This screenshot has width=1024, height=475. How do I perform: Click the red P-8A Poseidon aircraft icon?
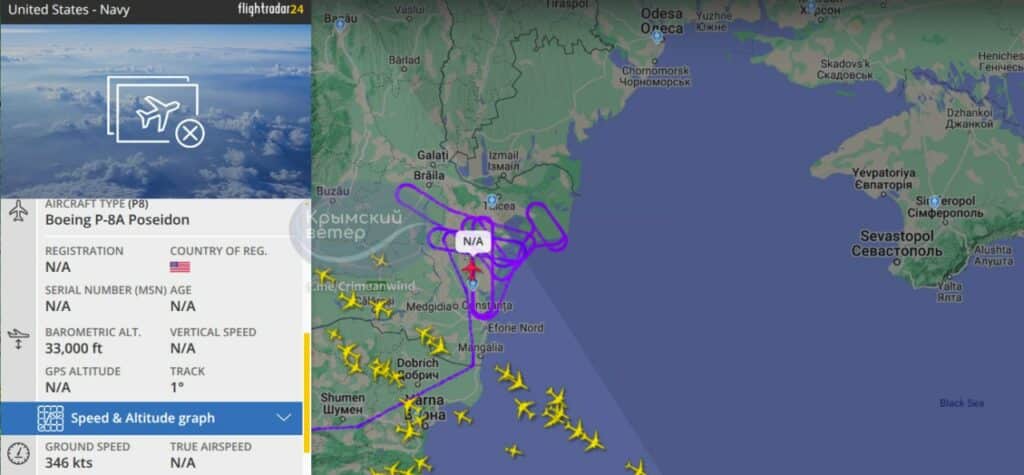[x=472, y=268]
